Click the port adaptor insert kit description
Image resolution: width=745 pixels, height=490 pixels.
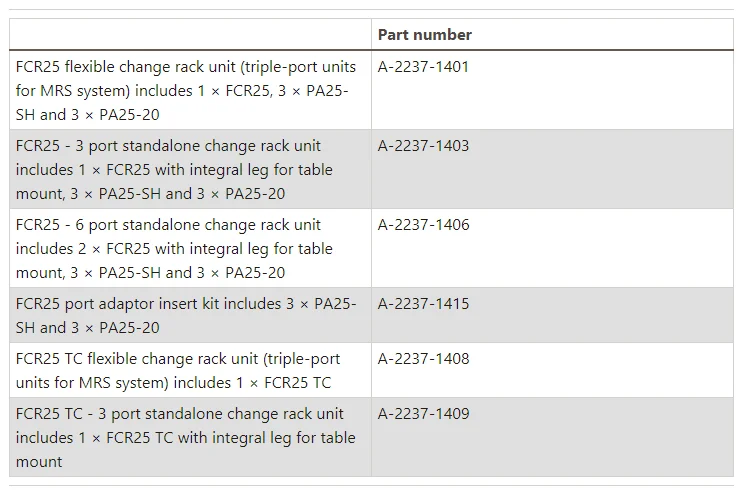click(x=186, y=315)
